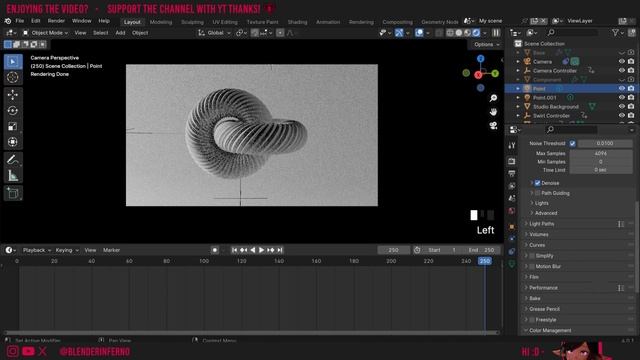Image resolution: width=640 pixels, height=360 pixels.
Task: Open the Tool properties tab icon
Action: pyautogui.click(x=512, y=145)
